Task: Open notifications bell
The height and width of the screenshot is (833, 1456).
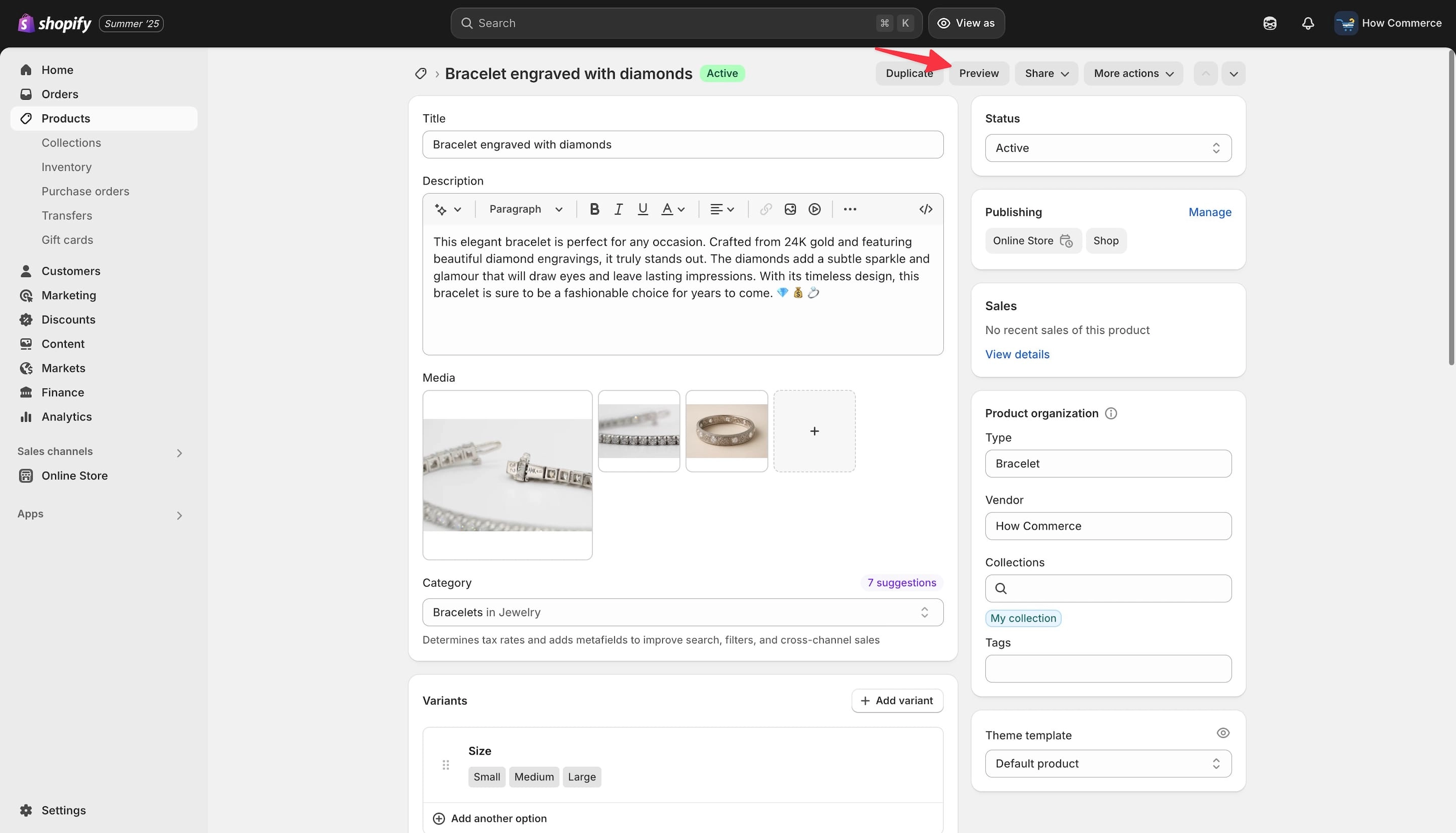Action: click(1308, 23)
